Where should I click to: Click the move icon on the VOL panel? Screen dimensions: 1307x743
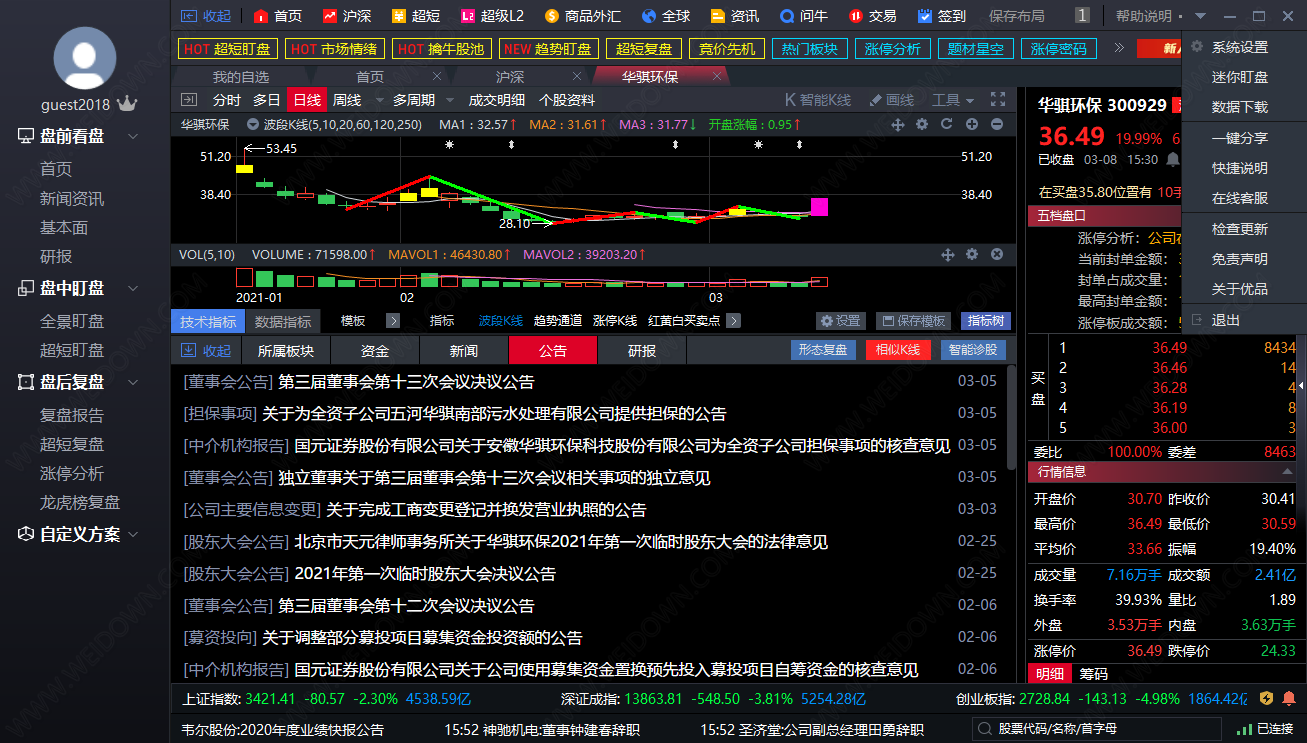point(947,255)
